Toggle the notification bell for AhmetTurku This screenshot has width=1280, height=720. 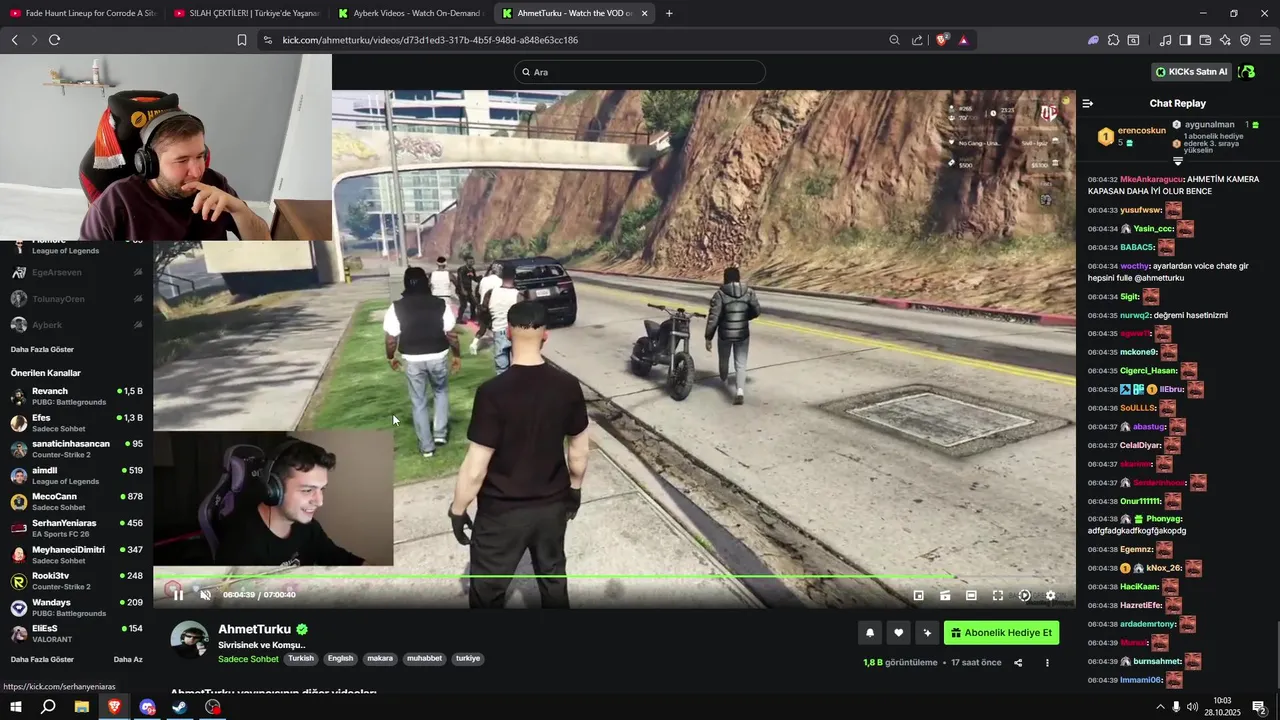pos(870,632)
